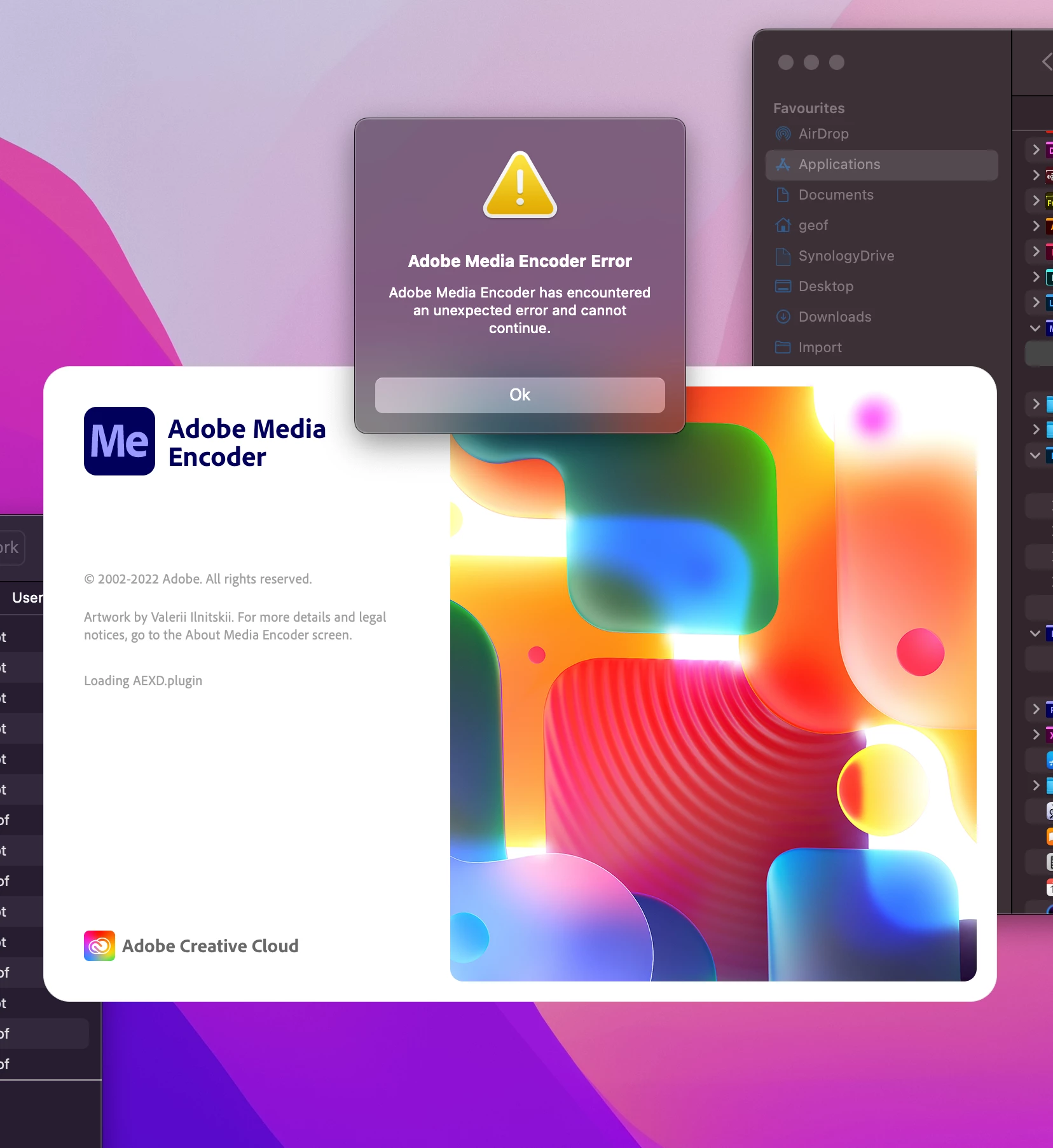The image size is (1053, 1148).
Task: Click the unexpected error message text
Action: [520, 310]
